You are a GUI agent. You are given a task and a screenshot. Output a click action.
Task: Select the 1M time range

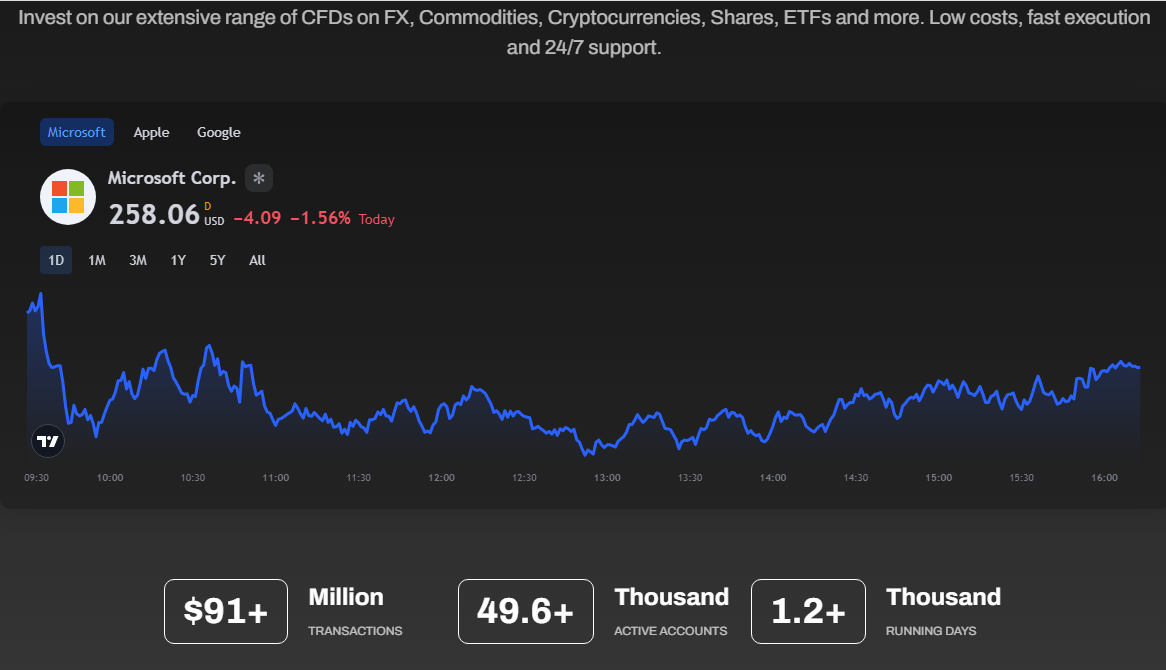click(x=97, y=260)
